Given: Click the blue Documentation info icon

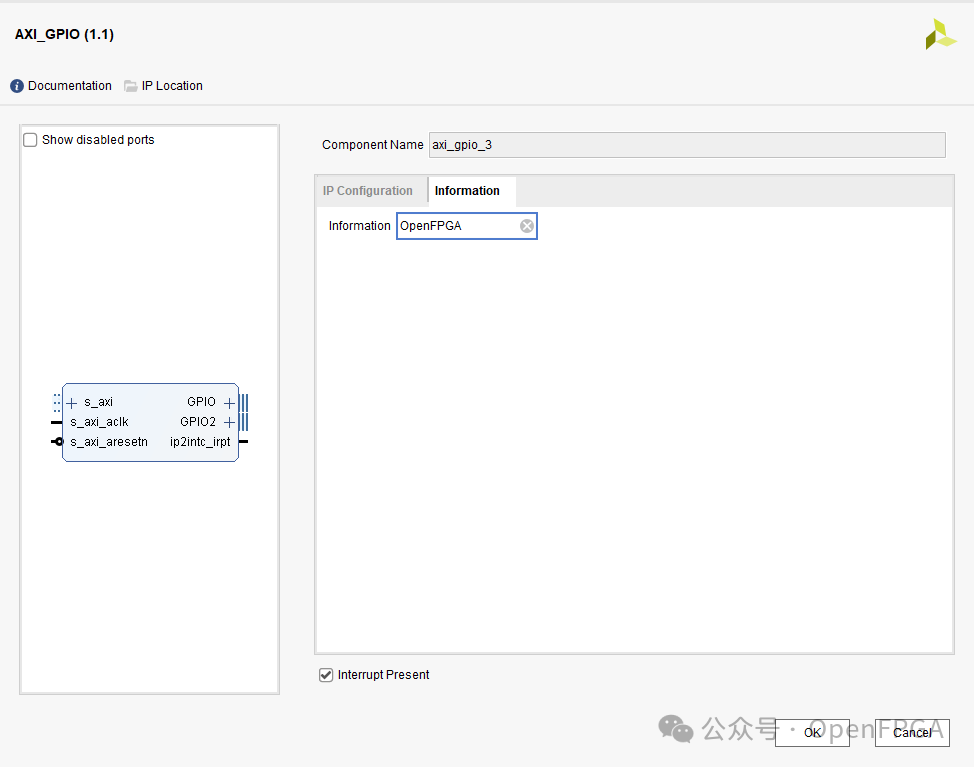Looking at the screenshot, I should point(17,86).
